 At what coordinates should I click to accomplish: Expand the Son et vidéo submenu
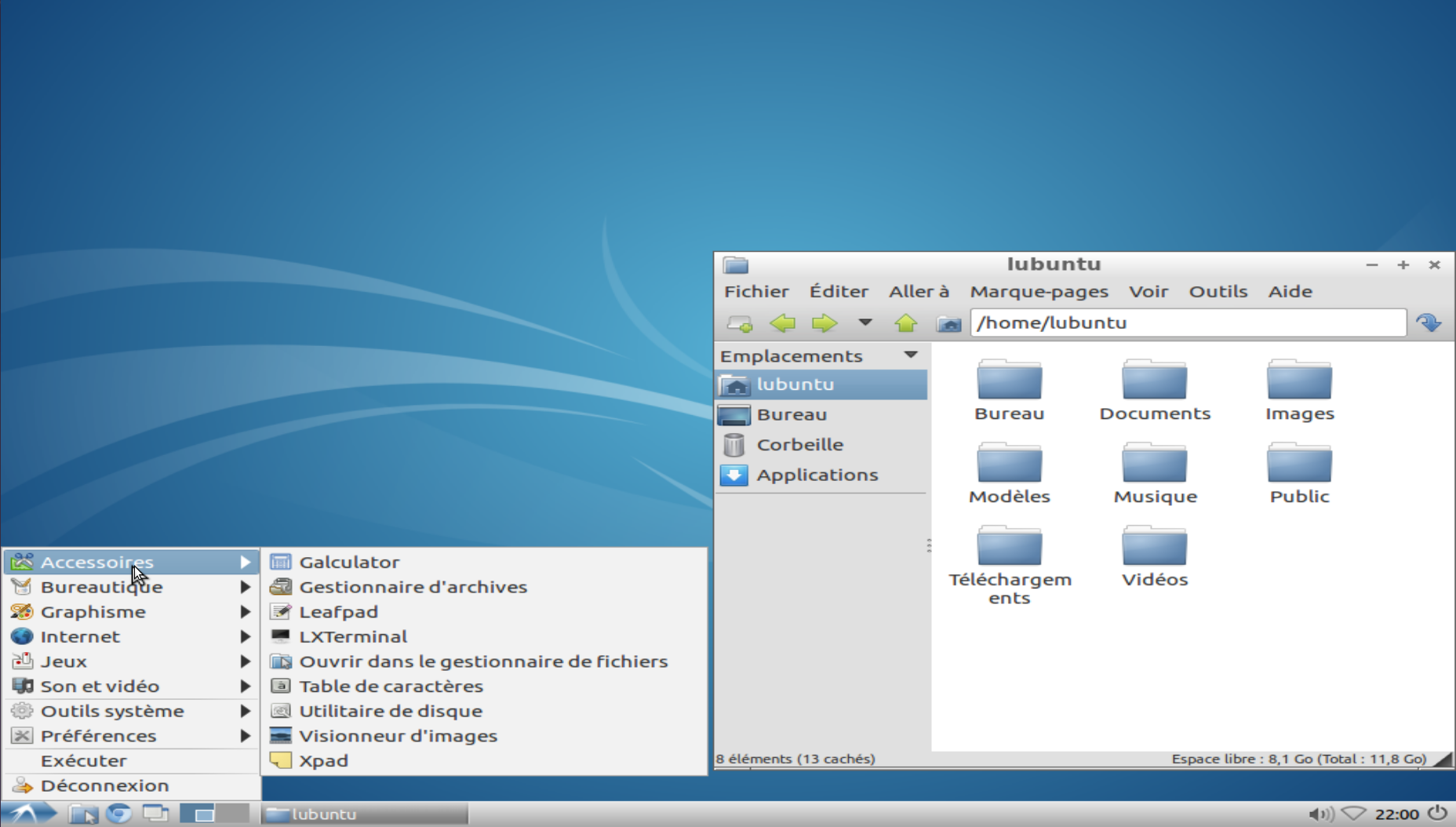pos(132,687)
